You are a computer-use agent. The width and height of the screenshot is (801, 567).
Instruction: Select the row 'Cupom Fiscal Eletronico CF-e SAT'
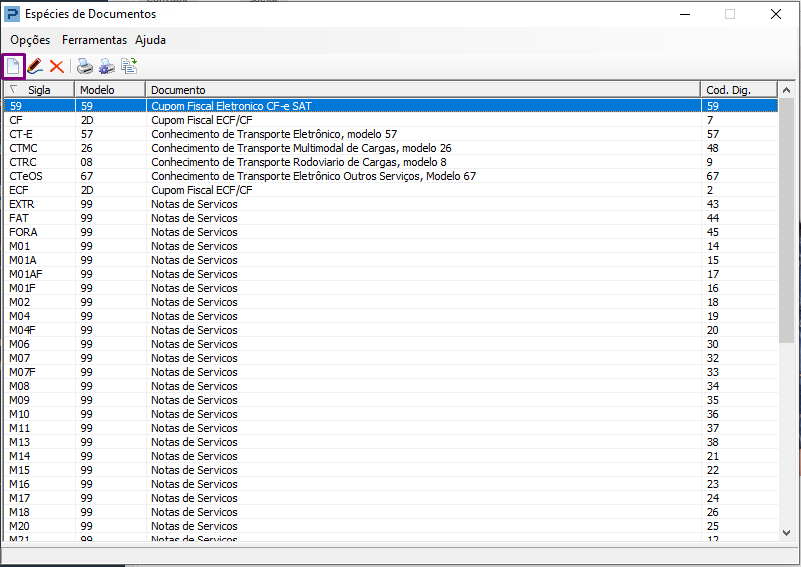391,106
